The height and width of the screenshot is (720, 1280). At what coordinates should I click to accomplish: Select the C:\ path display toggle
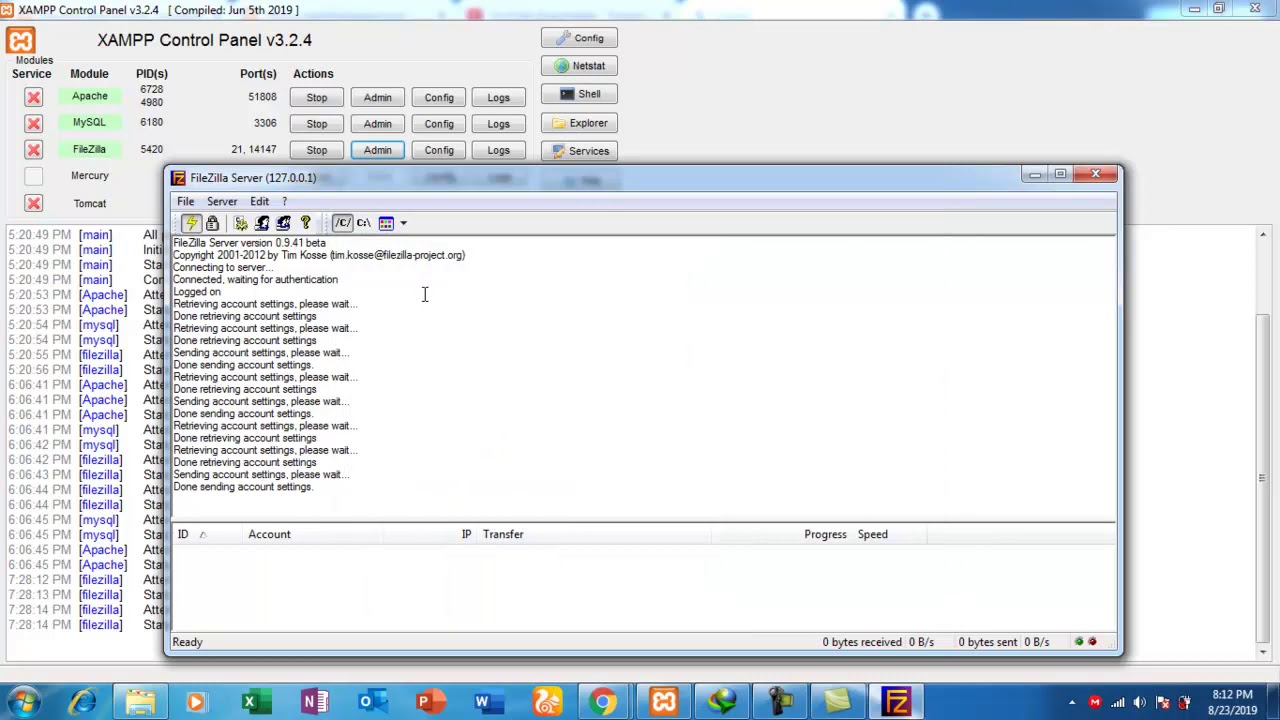363,223
